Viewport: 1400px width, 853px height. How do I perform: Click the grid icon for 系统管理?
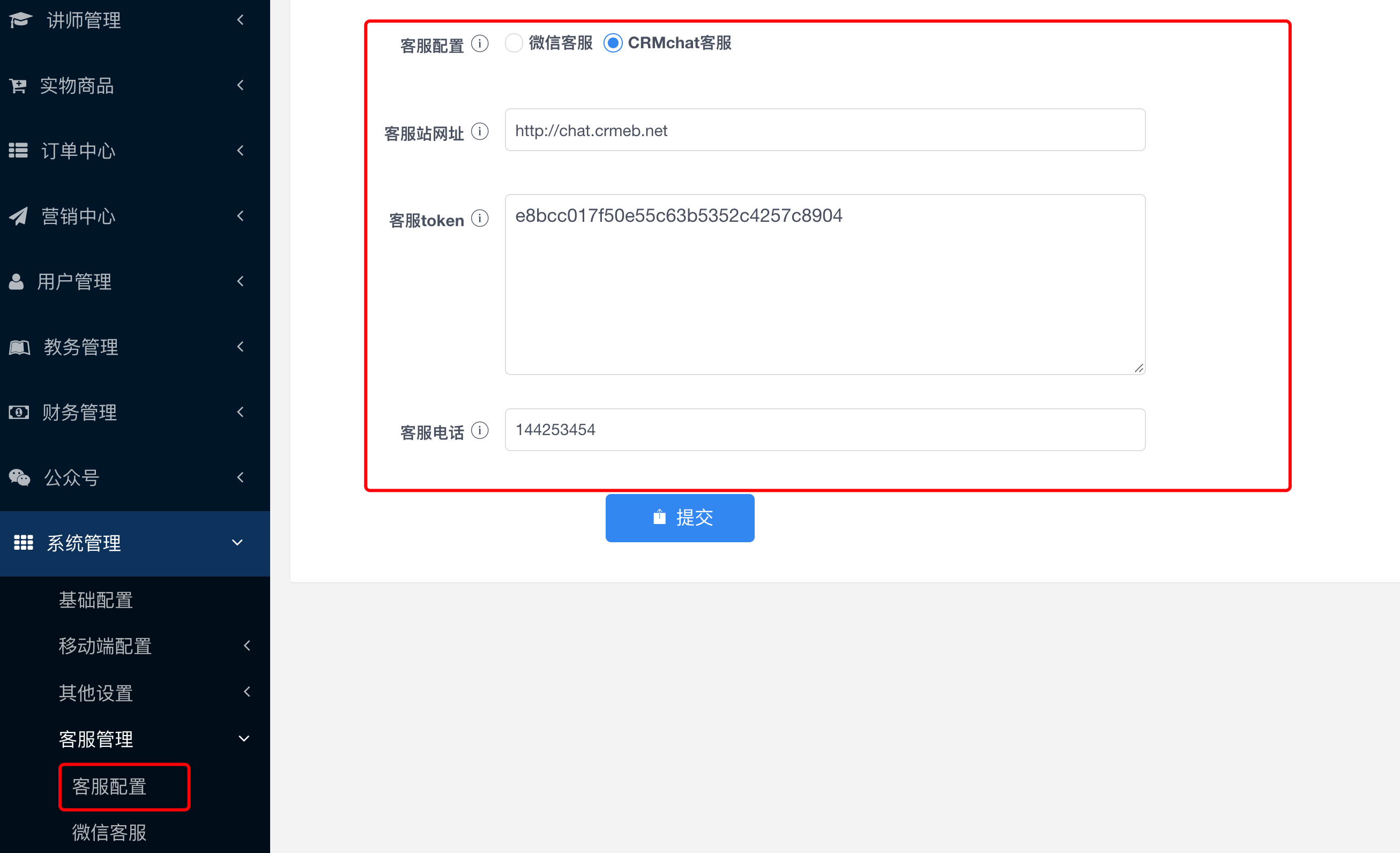23,542
